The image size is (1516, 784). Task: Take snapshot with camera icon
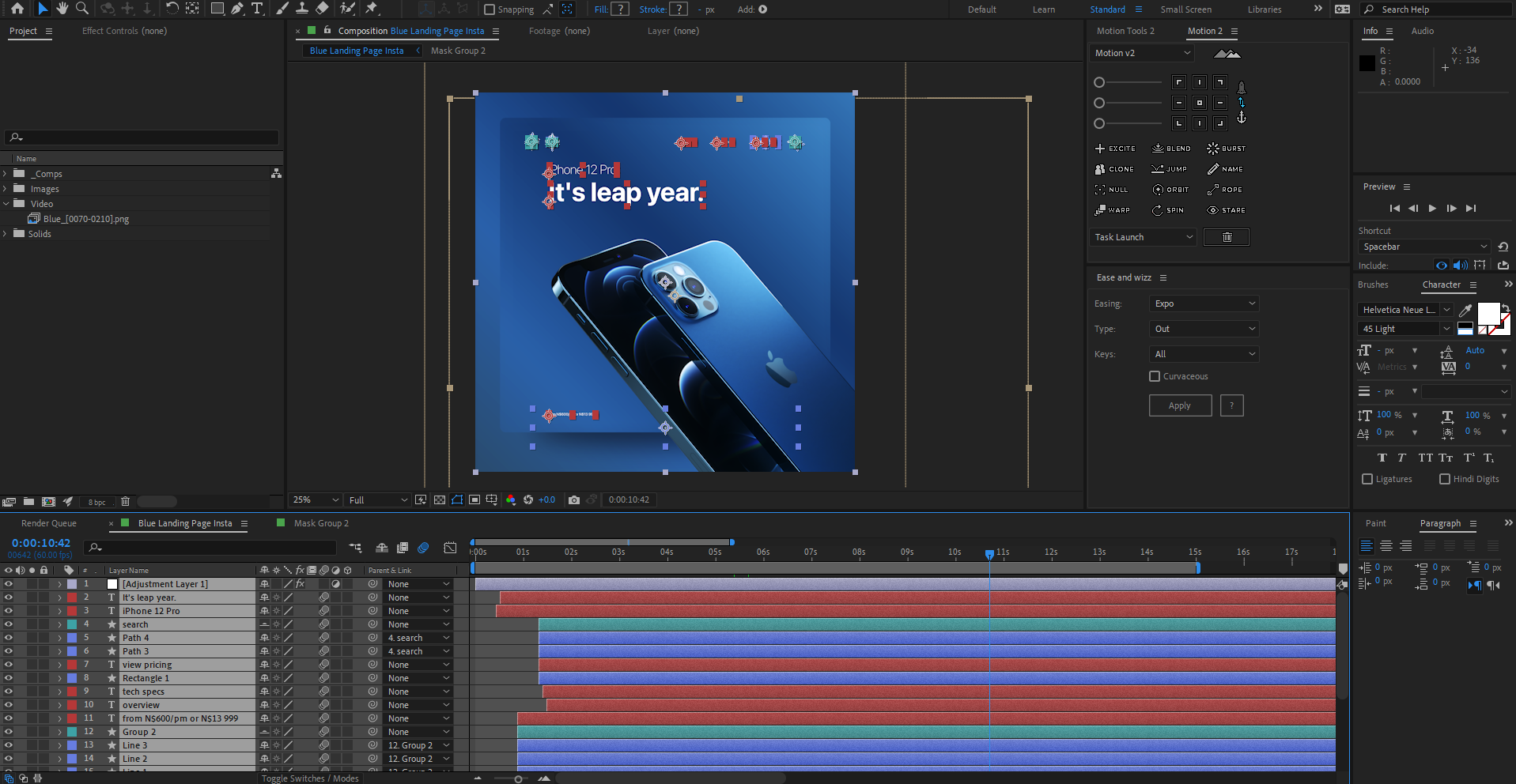coord(574,500)
